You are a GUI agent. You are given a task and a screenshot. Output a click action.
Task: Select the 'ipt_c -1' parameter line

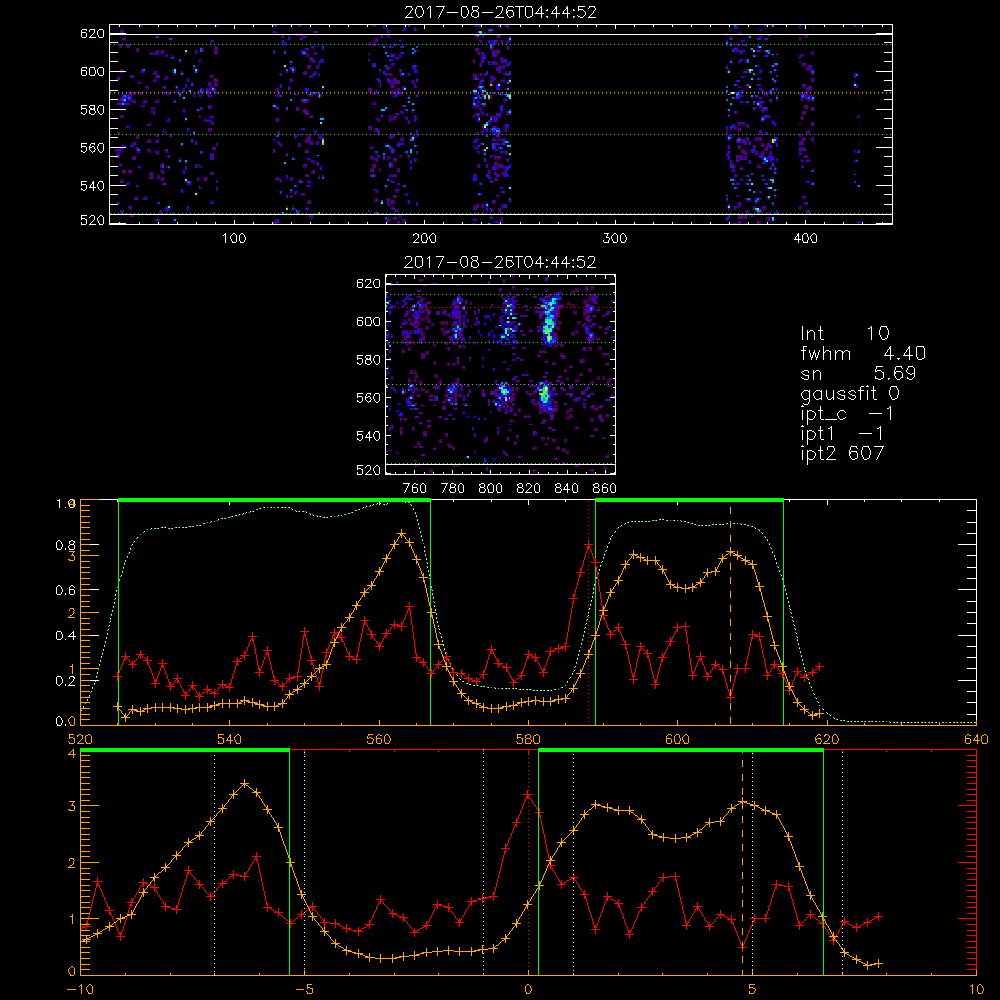pyautogui.click(x=847, y=413)
